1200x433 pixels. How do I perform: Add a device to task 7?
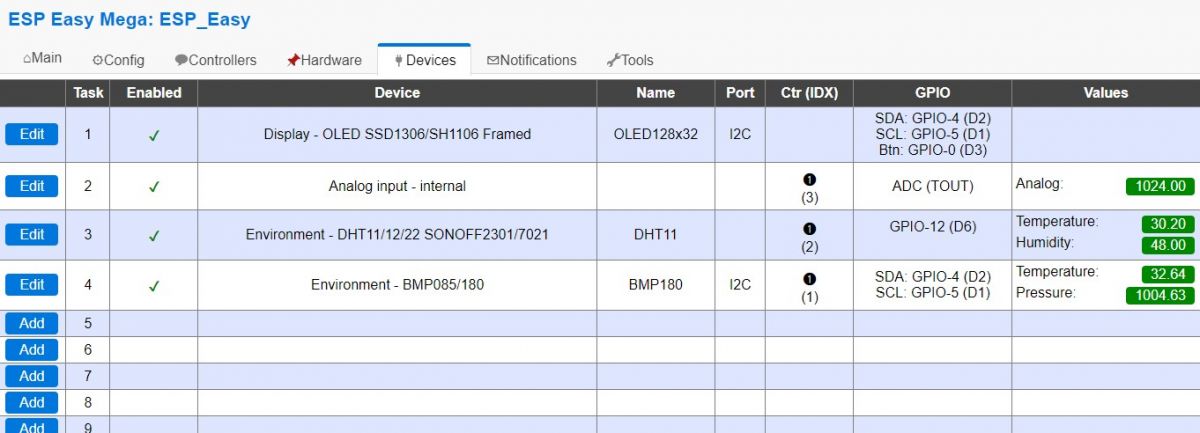pyautogui.click(x=32, y=376)
